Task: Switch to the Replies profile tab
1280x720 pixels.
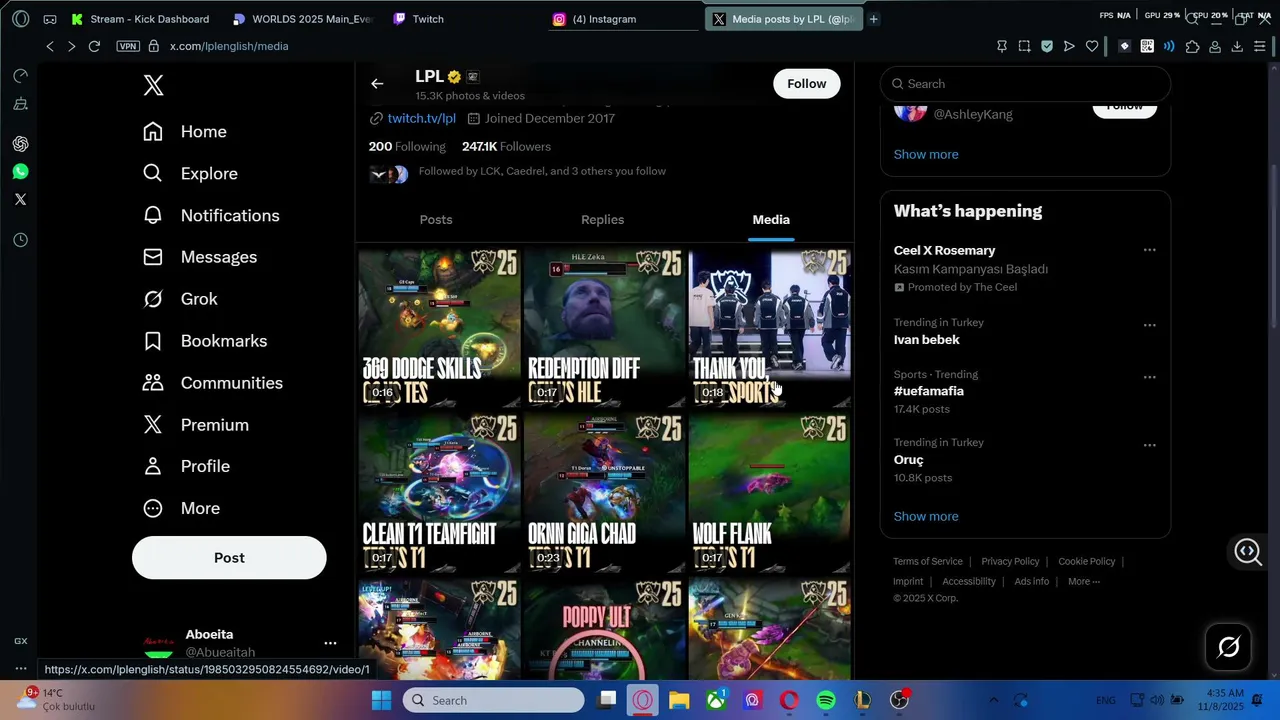Action: (x=602, y=220)
